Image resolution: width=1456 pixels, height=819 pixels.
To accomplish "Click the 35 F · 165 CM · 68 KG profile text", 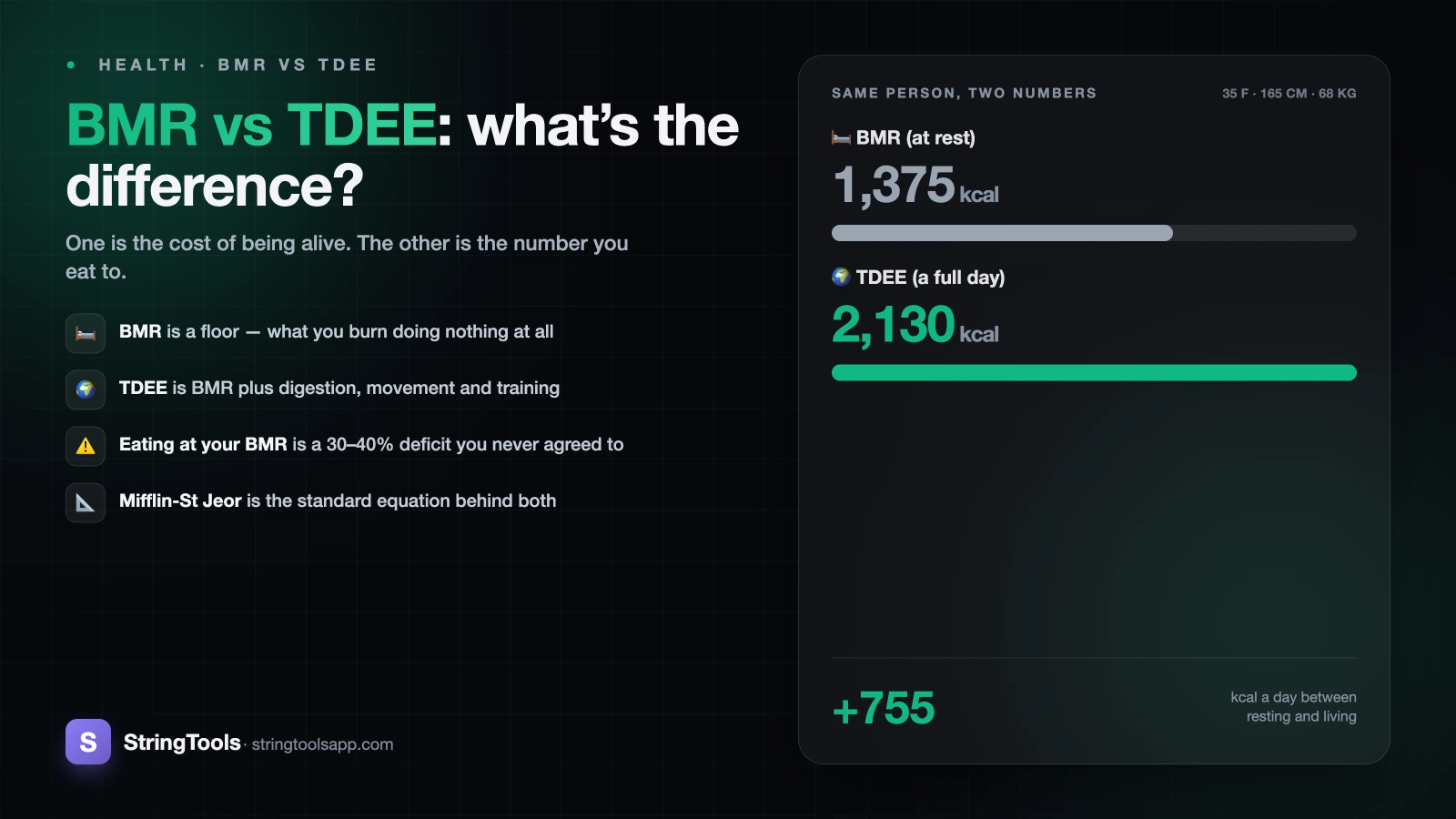I will click(x=1289, y=93).
